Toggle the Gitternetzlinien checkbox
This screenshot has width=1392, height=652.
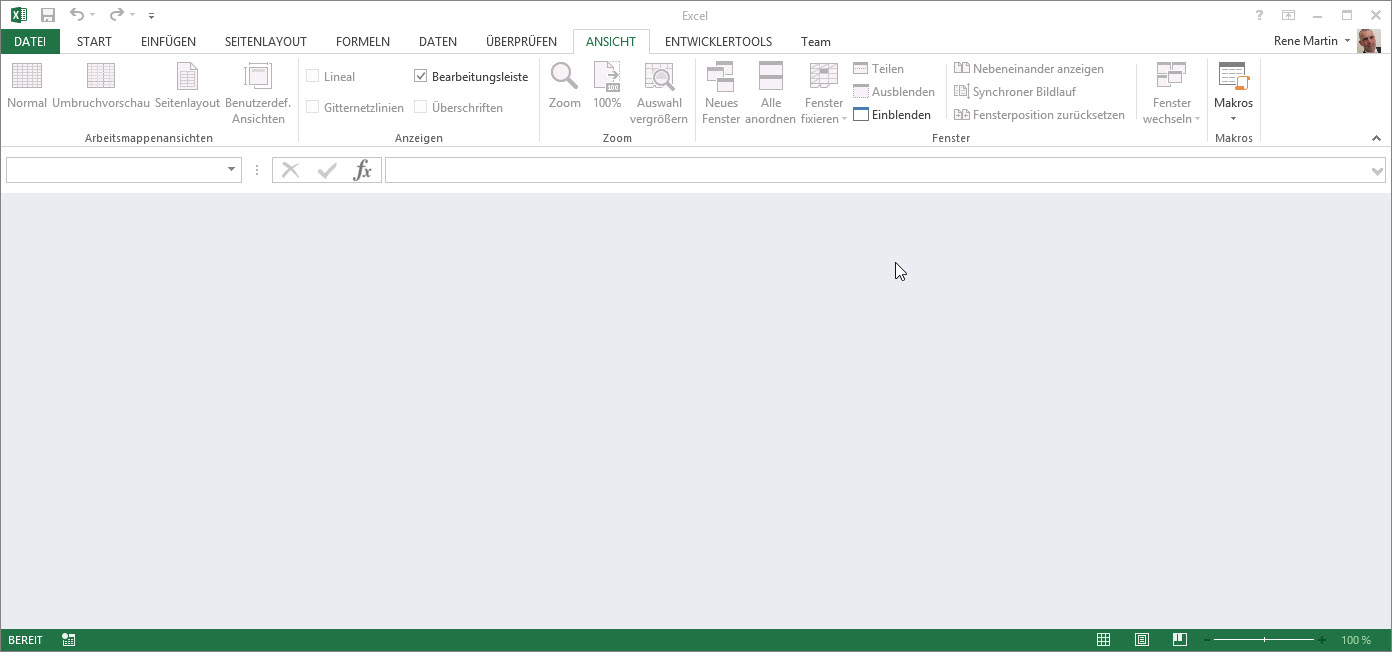click(x=313, y=108)
